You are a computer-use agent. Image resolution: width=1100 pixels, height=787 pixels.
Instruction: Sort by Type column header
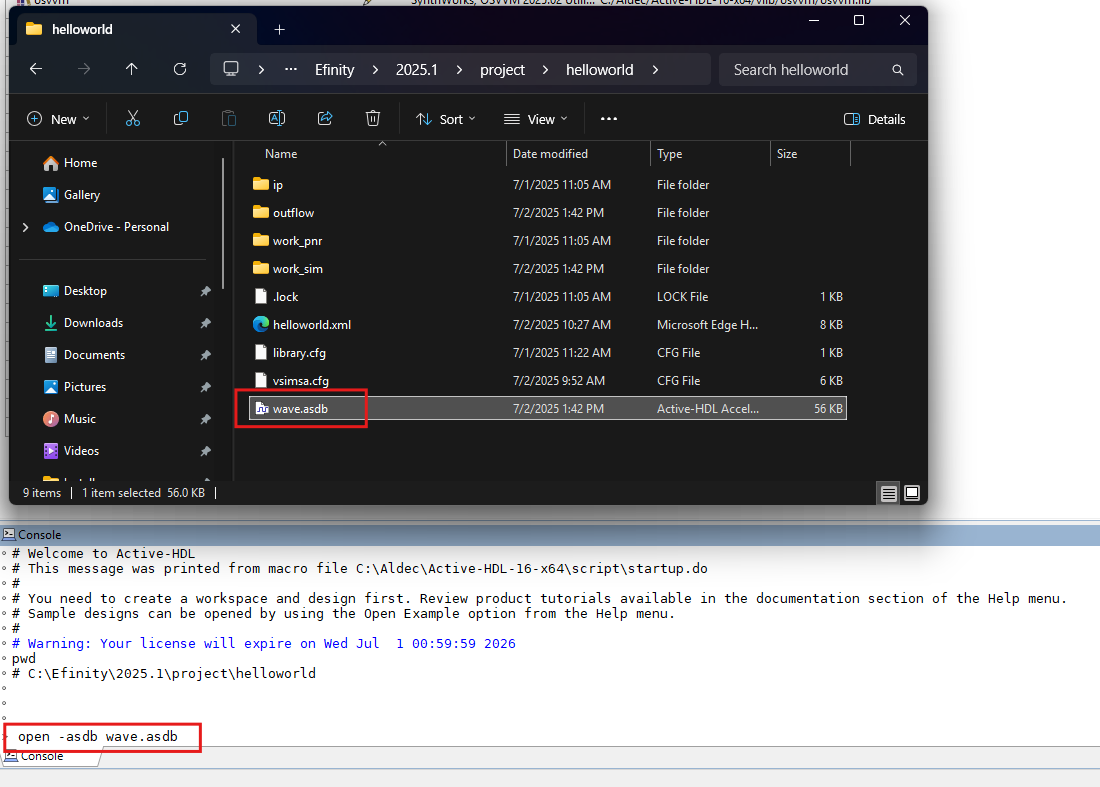(670, 154)
